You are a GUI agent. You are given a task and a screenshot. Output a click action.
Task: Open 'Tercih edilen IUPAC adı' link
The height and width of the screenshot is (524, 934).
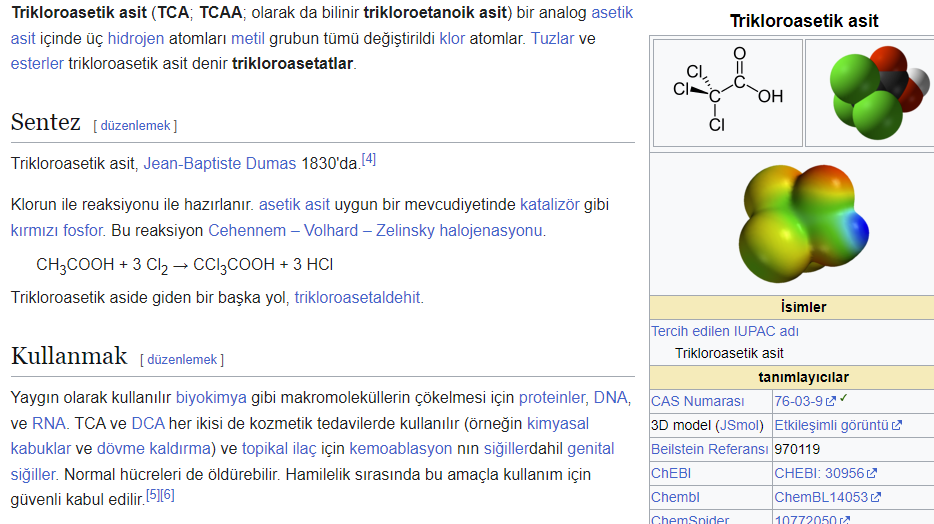point(724,331)
